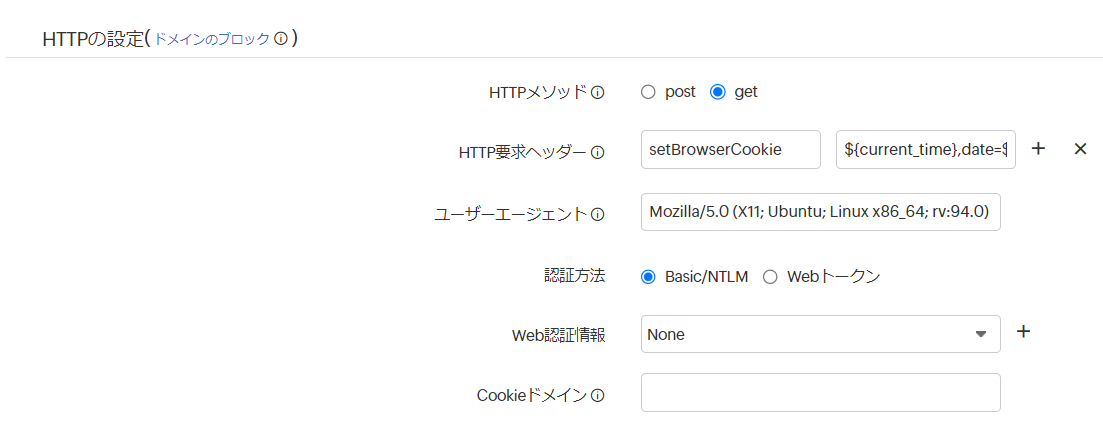1103x427 pixels.
Task: Focus the empty Cookieドメイン input field
Action: click(x=820, y=393)
